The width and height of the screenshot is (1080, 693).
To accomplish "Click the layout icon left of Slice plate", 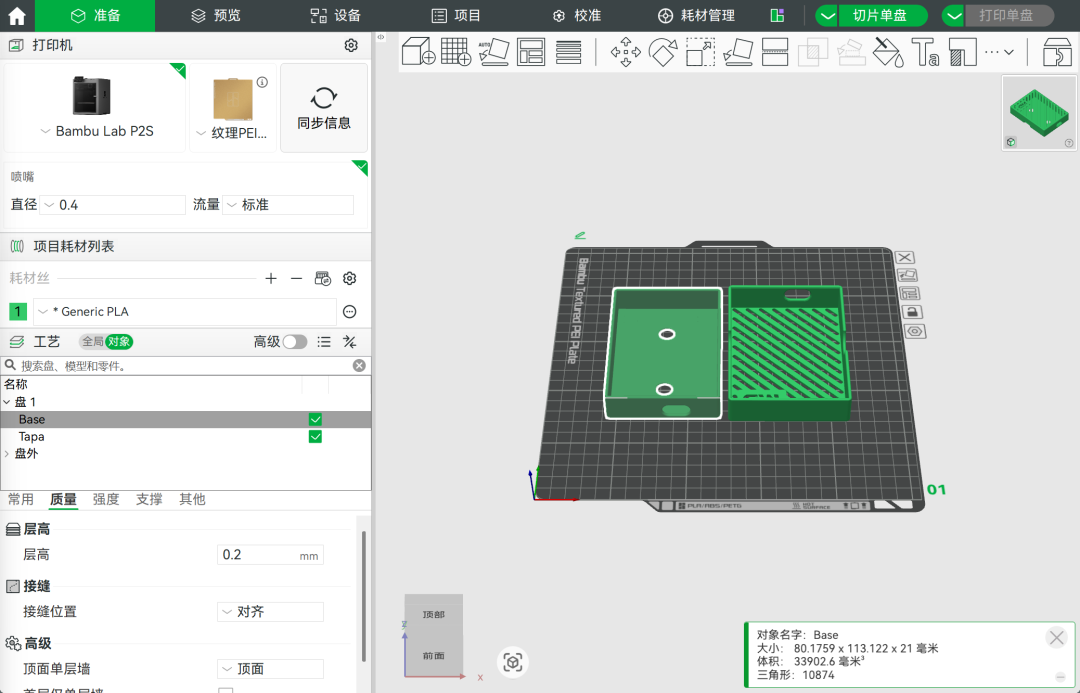I will coord(777,15).
